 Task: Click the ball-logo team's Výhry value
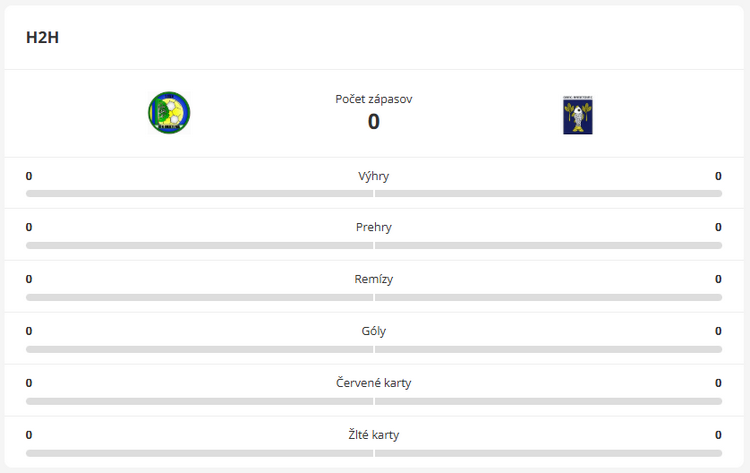tap(29, 176)
